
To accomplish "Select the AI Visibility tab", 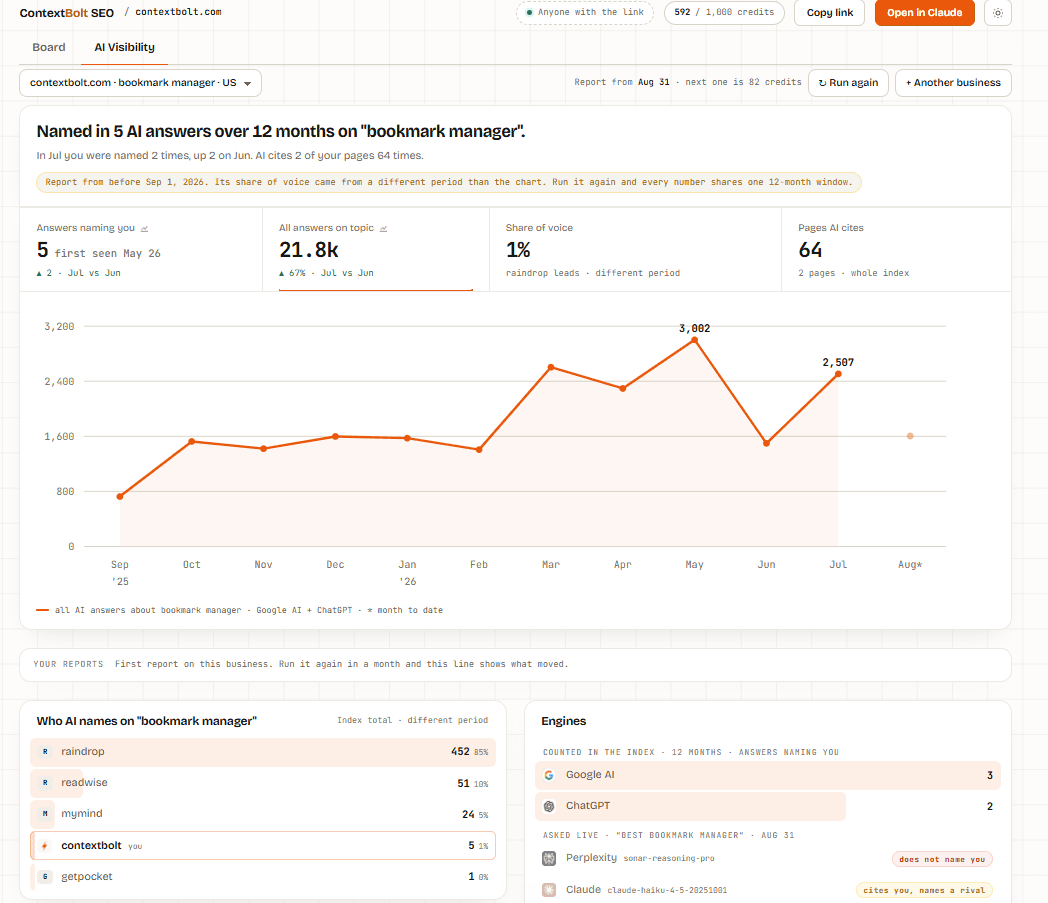I will pos(124,47).
